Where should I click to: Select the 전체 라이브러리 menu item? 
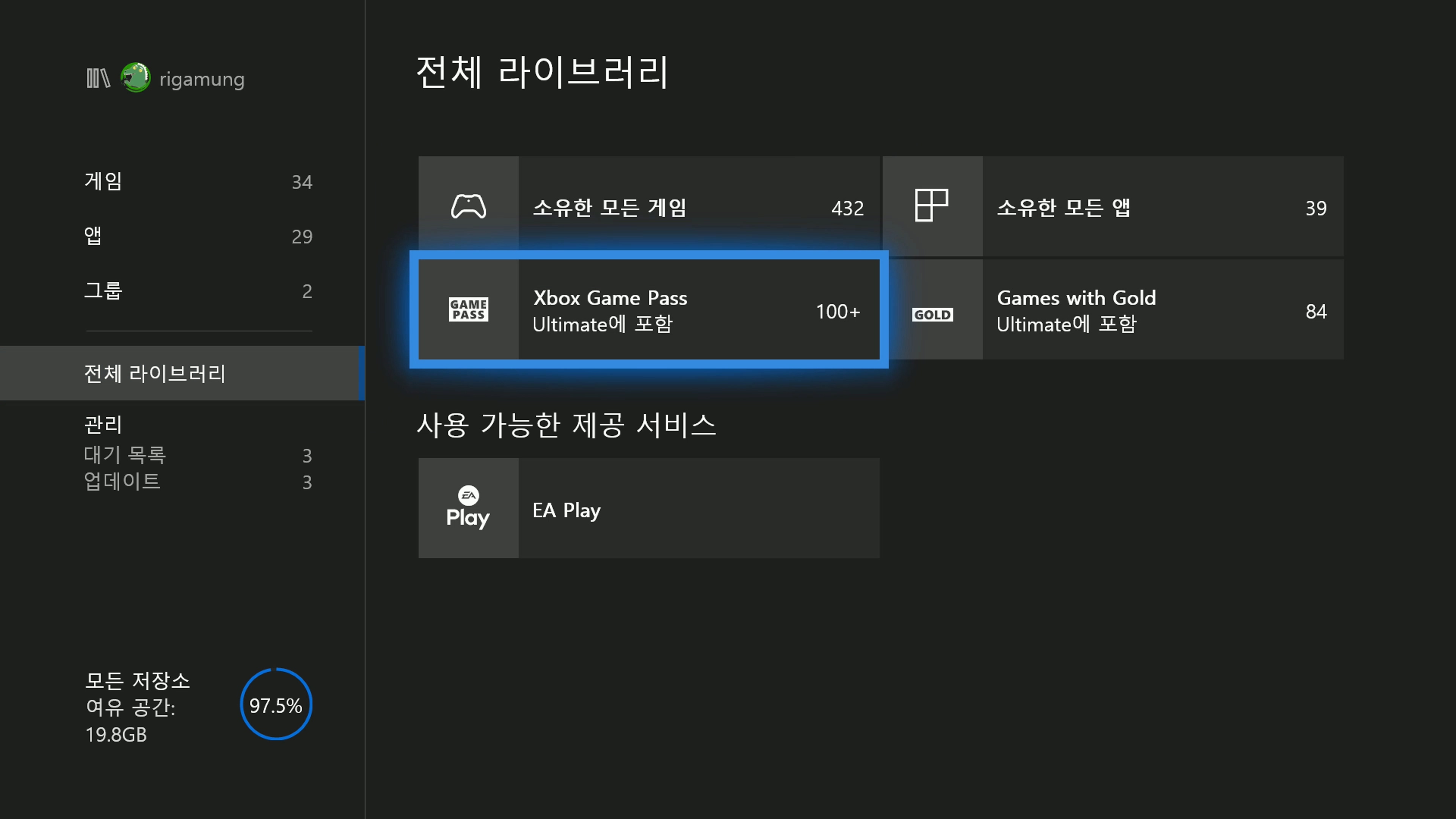(x=182, y=373)
